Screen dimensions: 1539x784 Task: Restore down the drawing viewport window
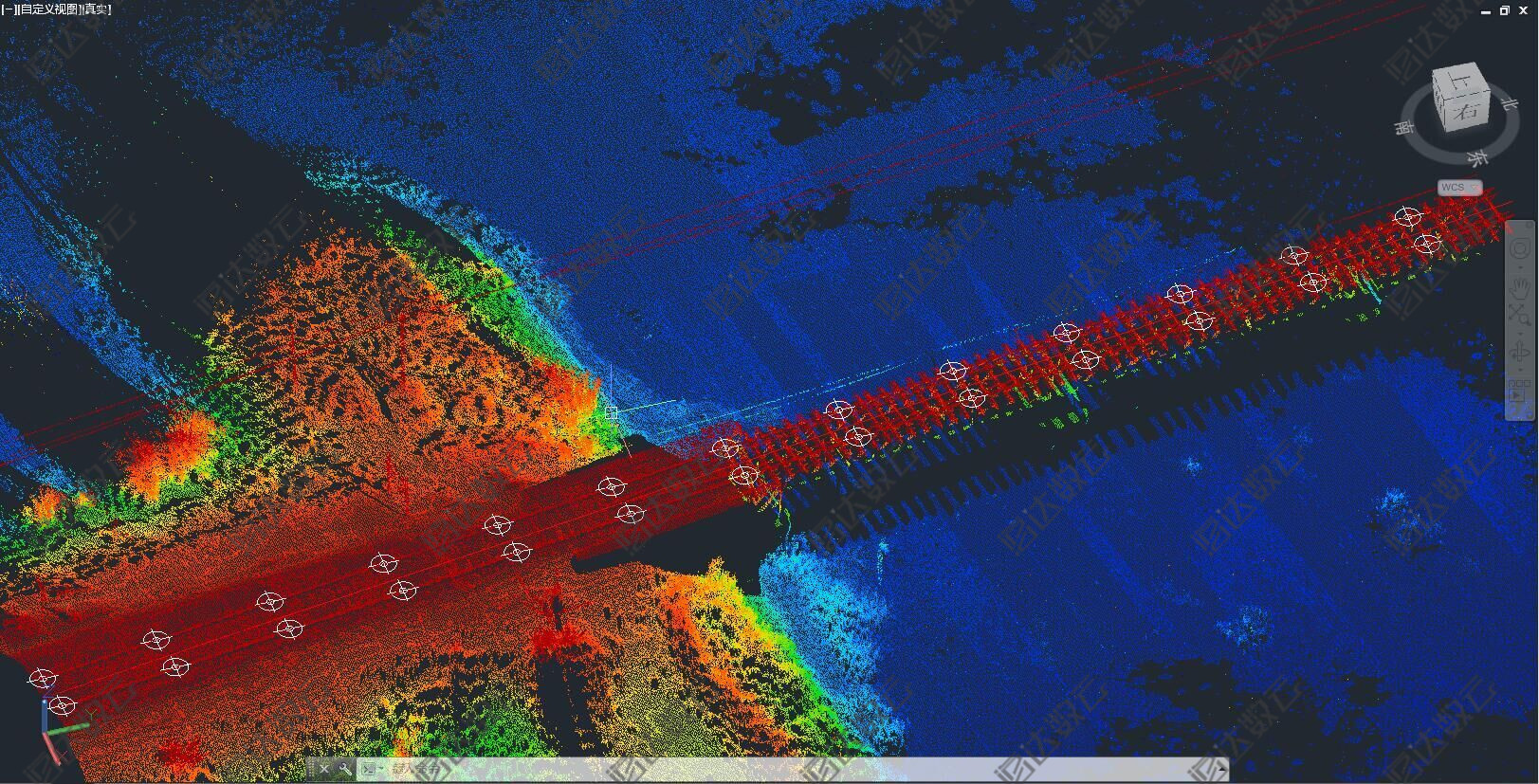[x=1504, y=10]
